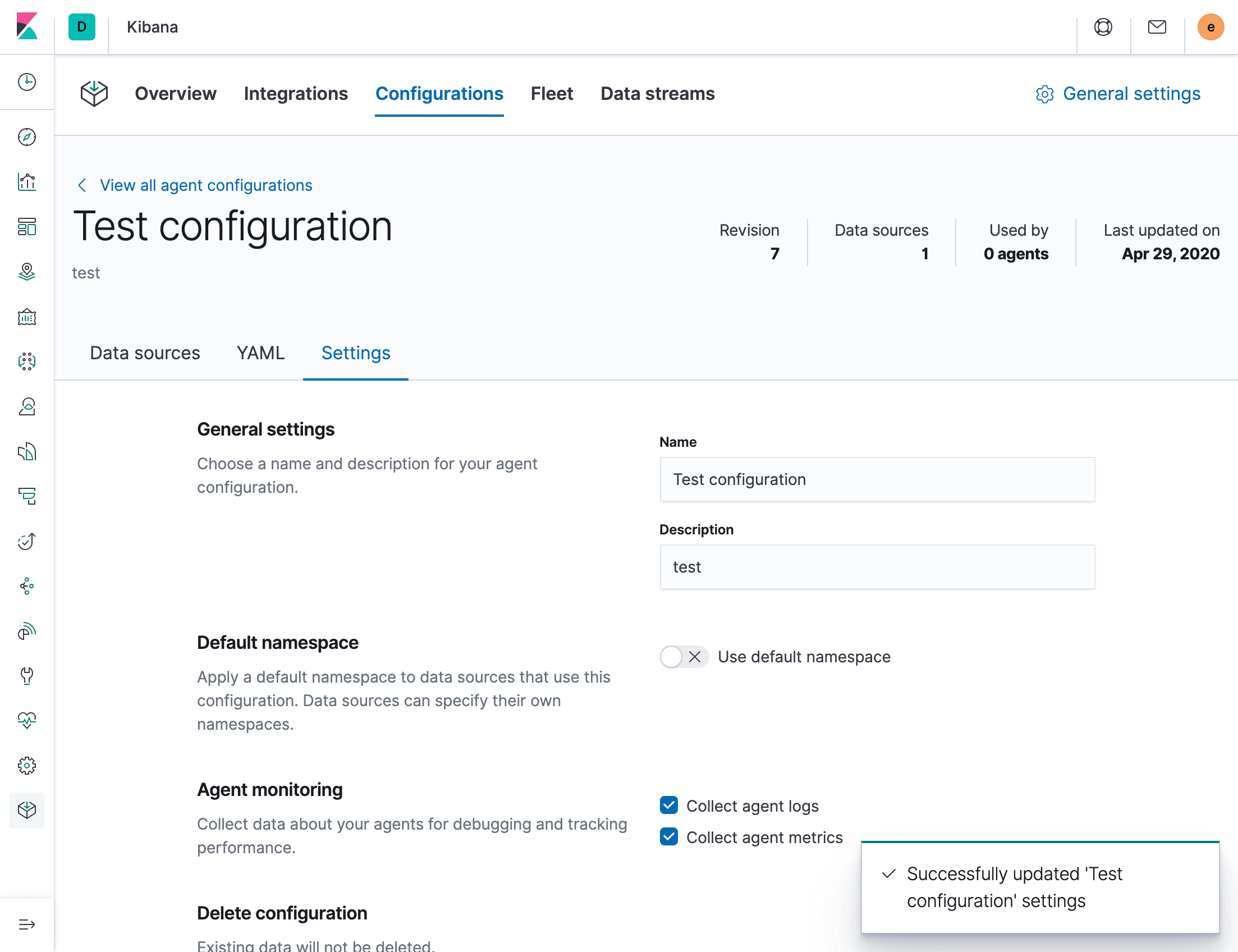Click the Description input field
The image size is (1238, 952).
coord(877,567)
